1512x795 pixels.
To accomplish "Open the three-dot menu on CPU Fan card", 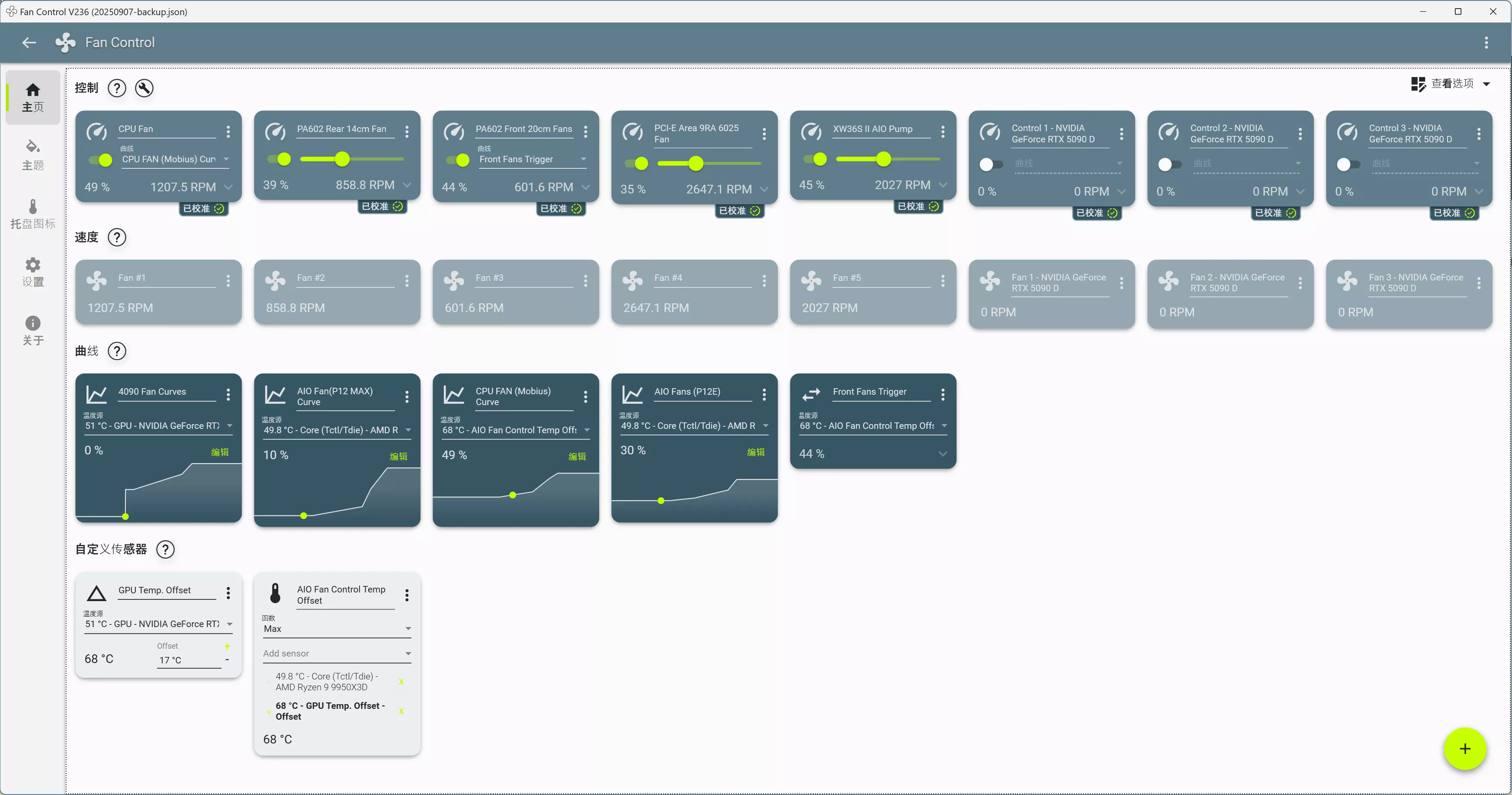I will pos(228,132).
